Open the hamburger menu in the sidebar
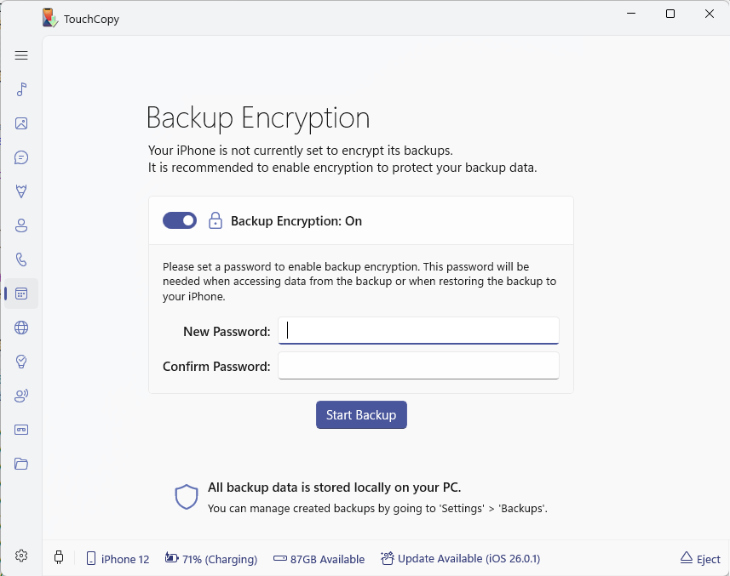The image size is (730, 576). 21,55
